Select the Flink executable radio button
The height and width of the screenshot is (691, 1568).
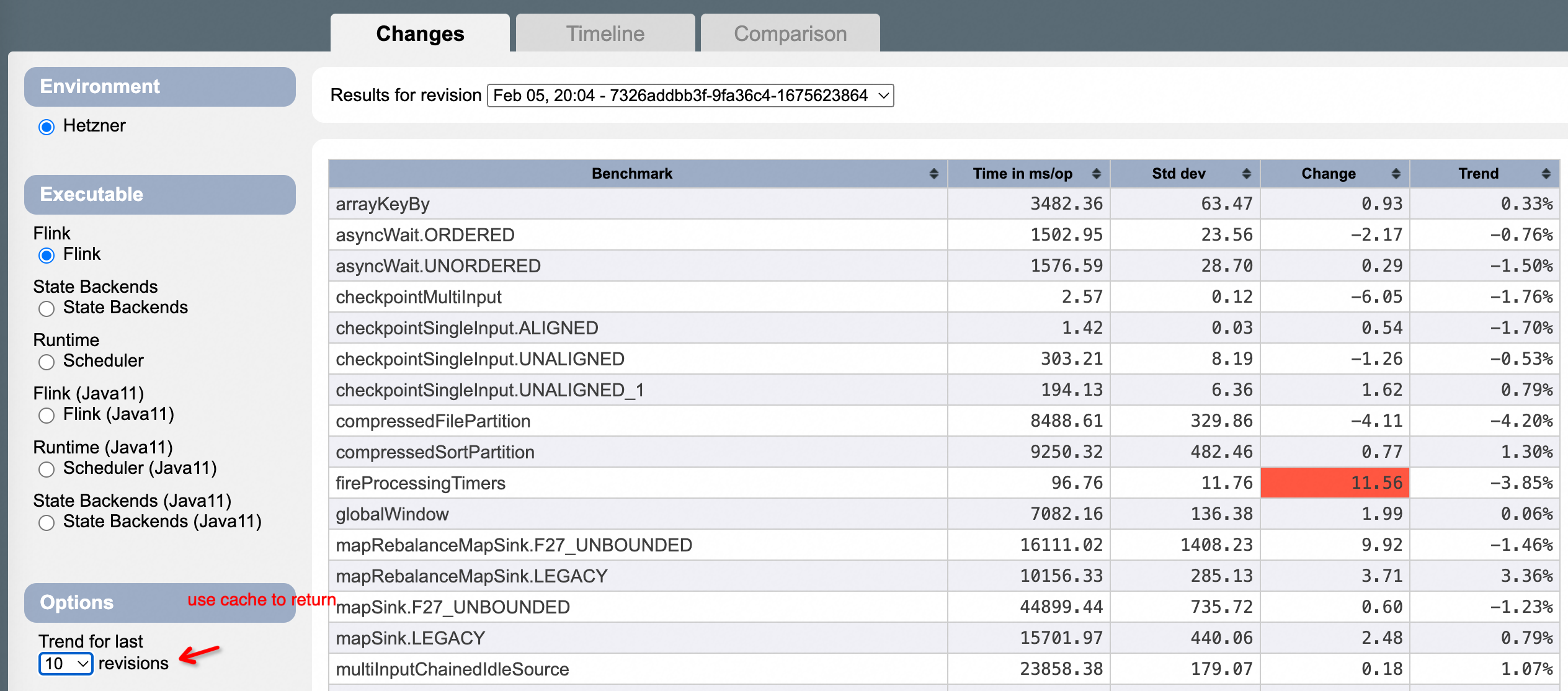click(x=47, y=255)
